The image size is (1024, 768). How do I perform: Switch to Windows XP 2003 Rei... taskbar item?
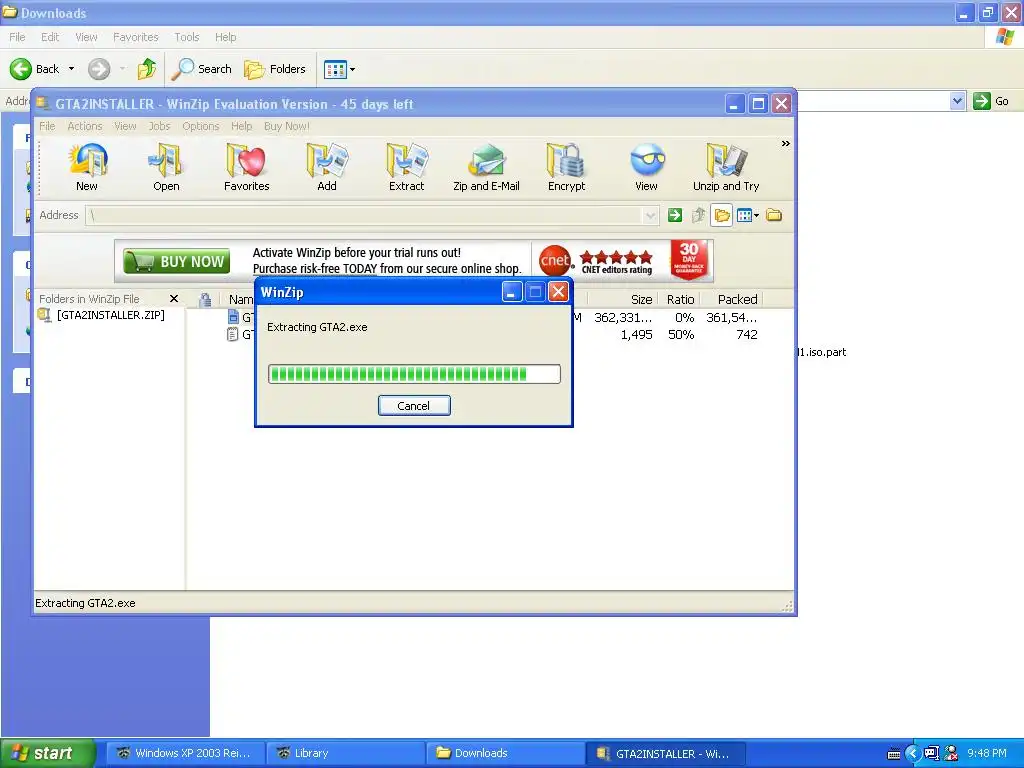pos(185,753)
